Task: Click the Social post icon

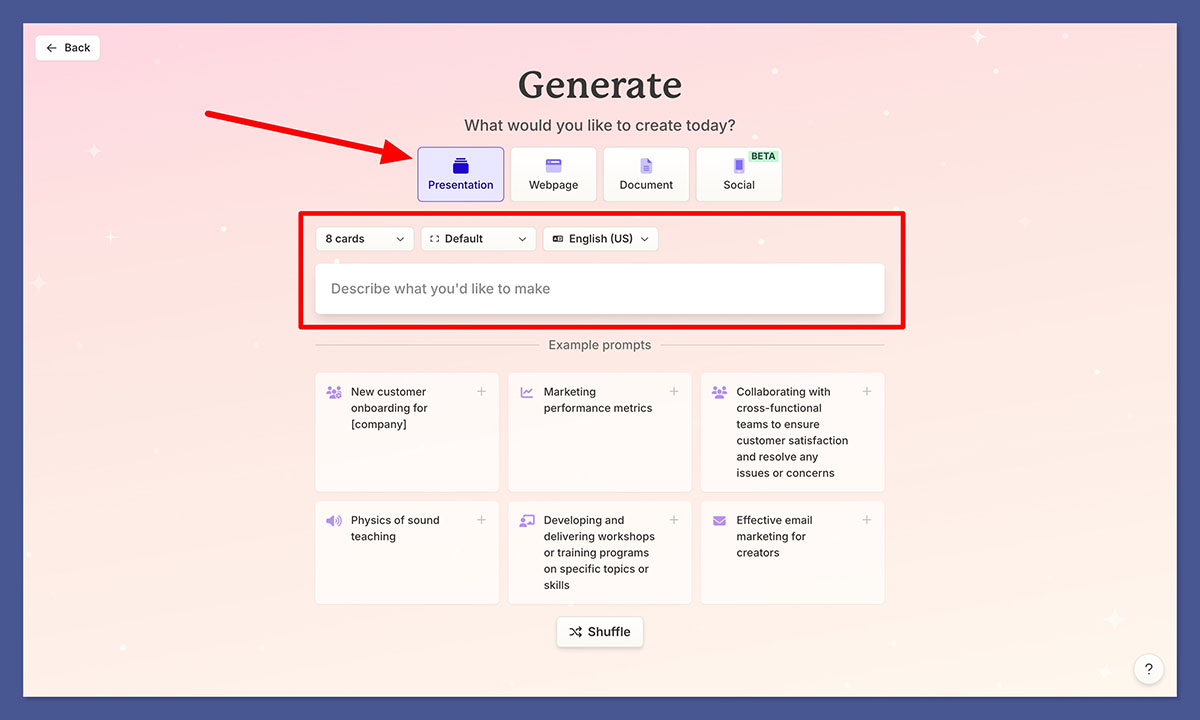Action: pyautogui.click(x=739, y=167)
